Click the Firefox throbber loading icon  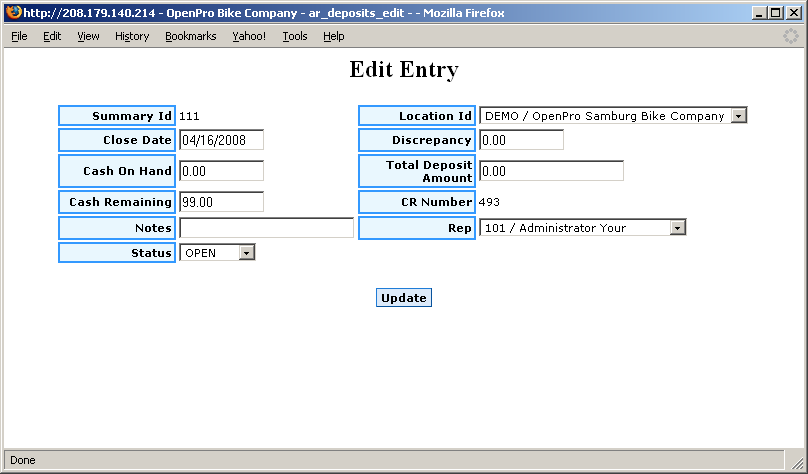click(x=790, y=36)
